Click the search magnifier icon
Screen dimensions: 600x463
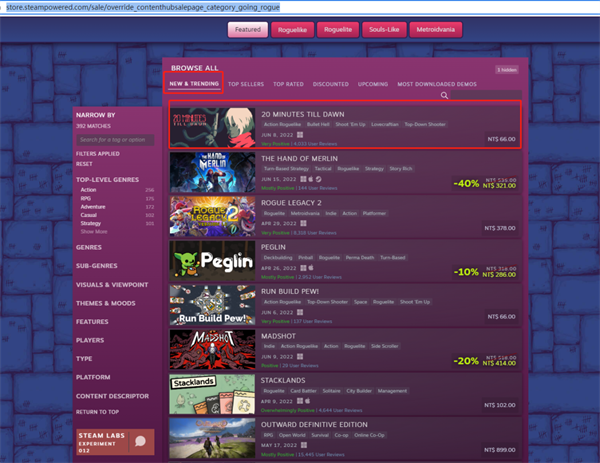pos(444,95)
